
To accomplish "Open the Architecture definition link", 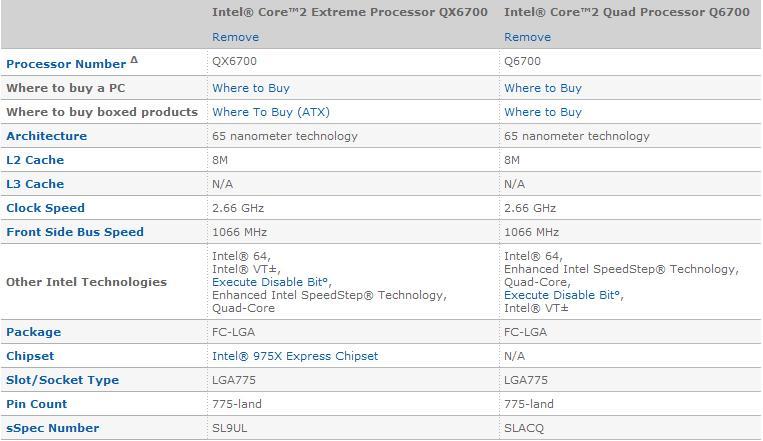I will point(47,136).
